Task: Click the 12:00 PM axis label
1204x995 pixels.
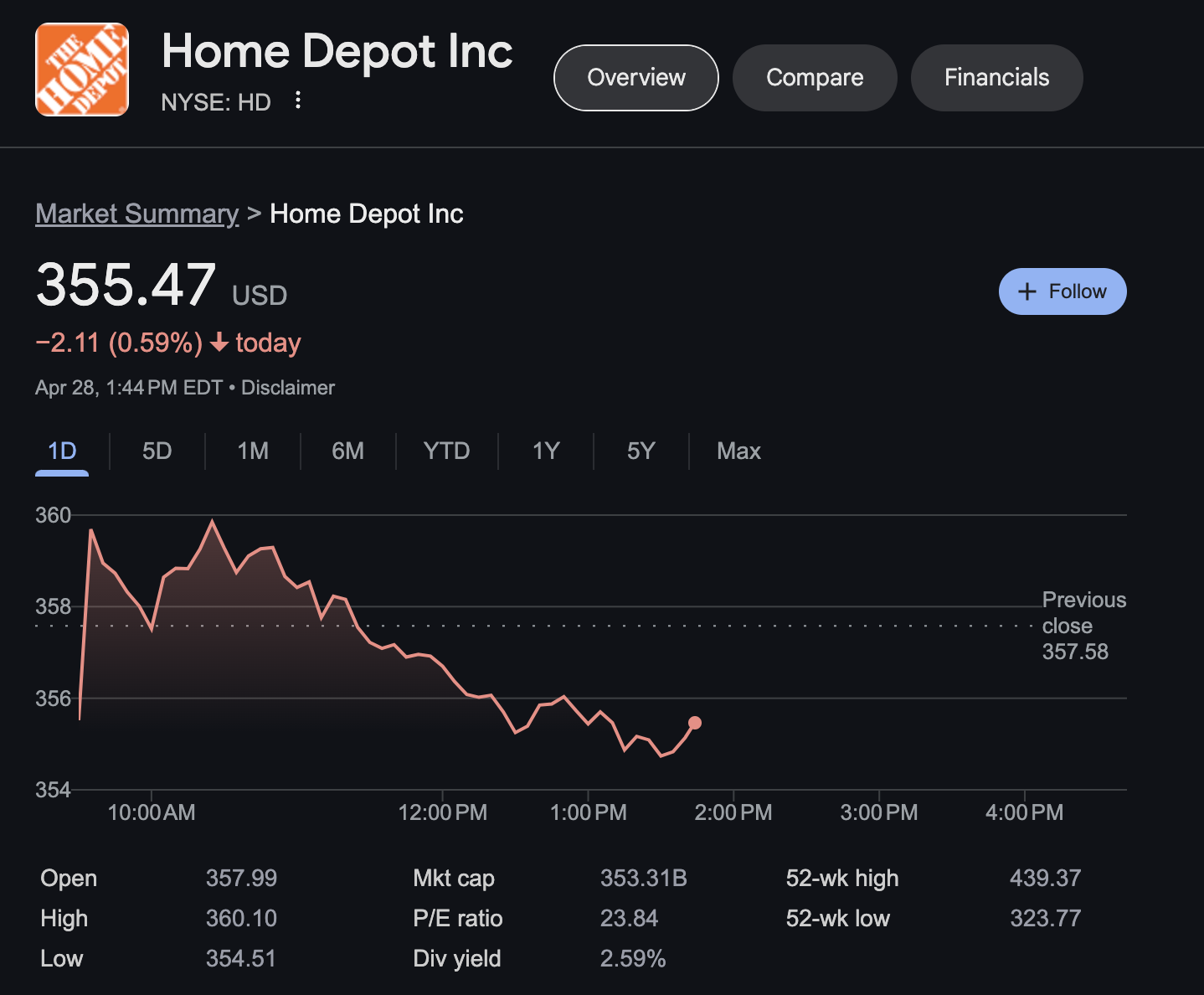Action: (x=443, y=812)
